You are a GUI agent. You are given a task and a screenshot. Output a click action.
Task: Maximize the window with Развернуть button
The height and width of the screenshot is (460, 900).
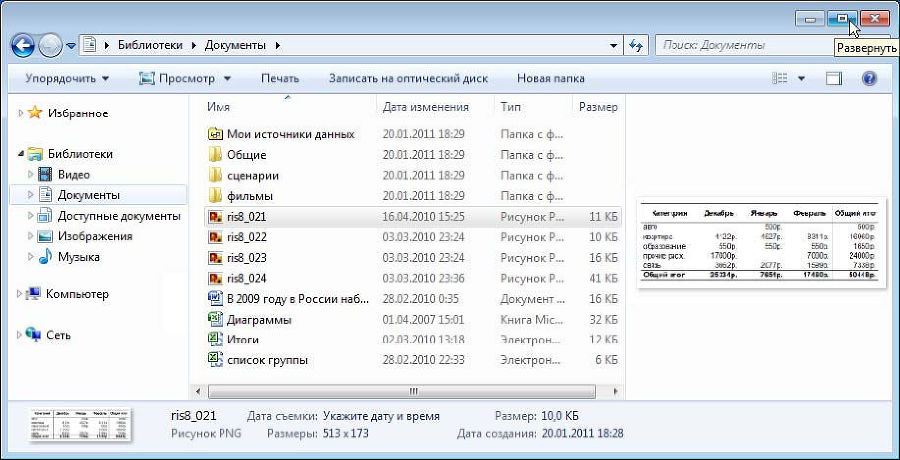(x=843, y=19)
